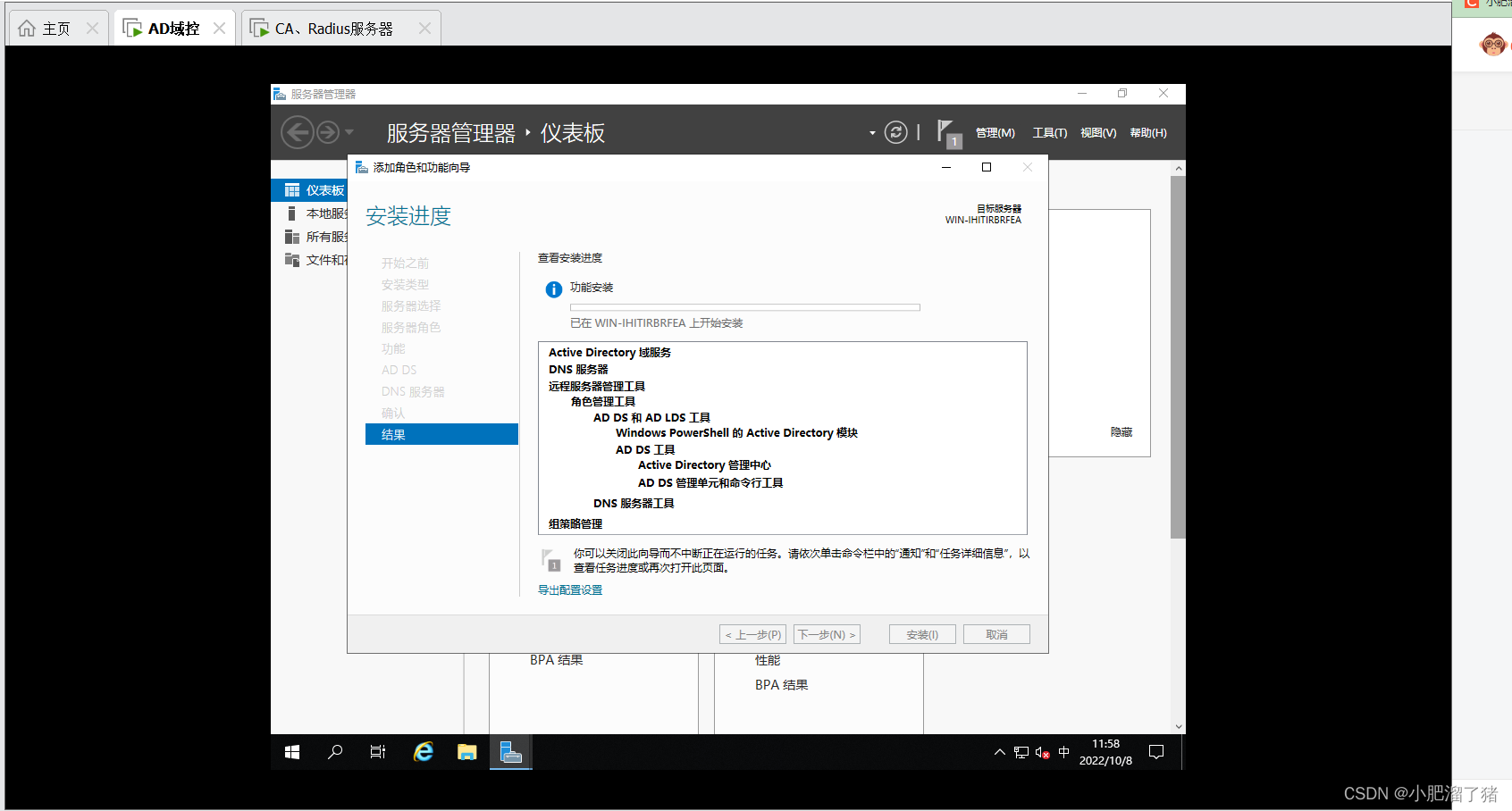Viewport: 1512px width, 811px height.
Task: Click Active Directory 域服务 in install list
Action: [x=609, y=353]
